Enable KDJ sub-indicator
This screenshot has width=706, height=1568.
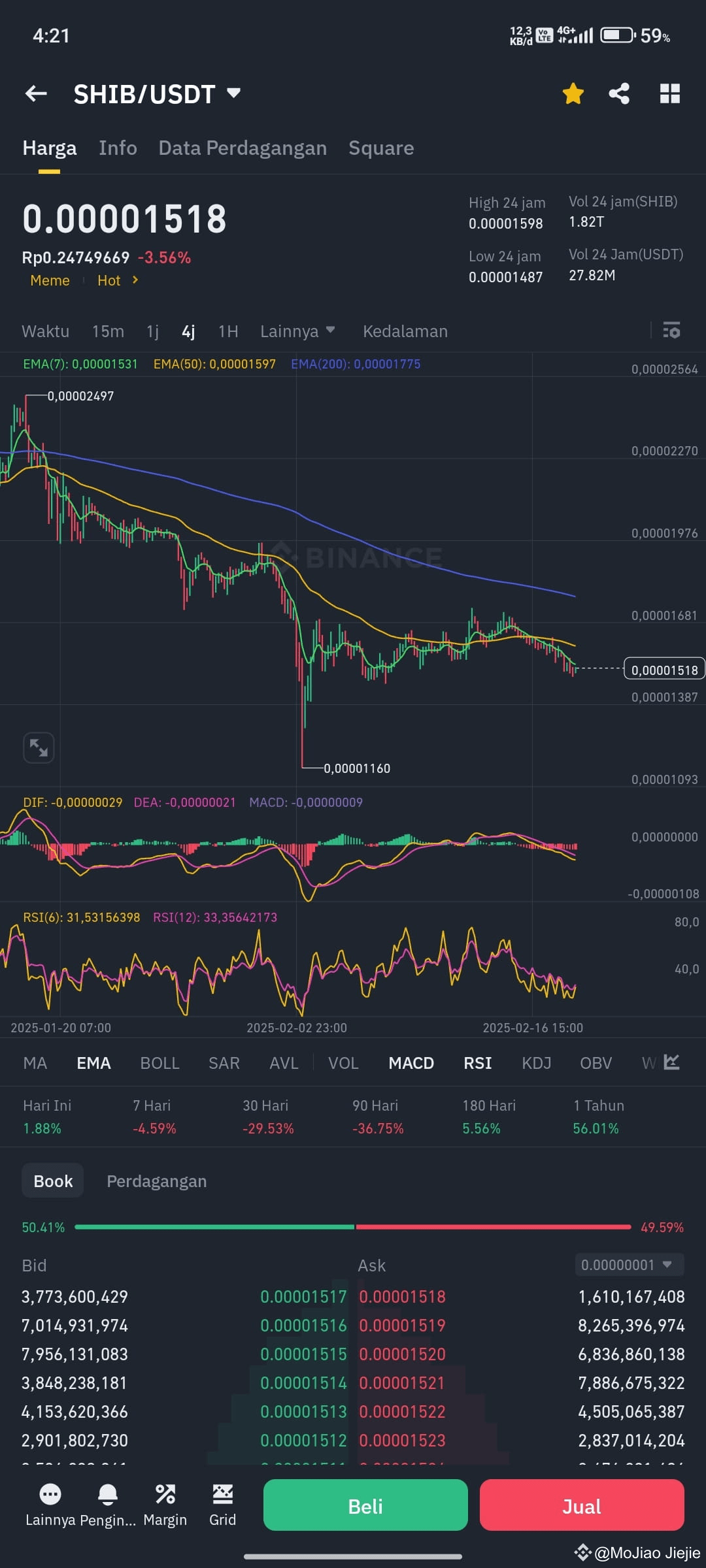point(537,1063)
